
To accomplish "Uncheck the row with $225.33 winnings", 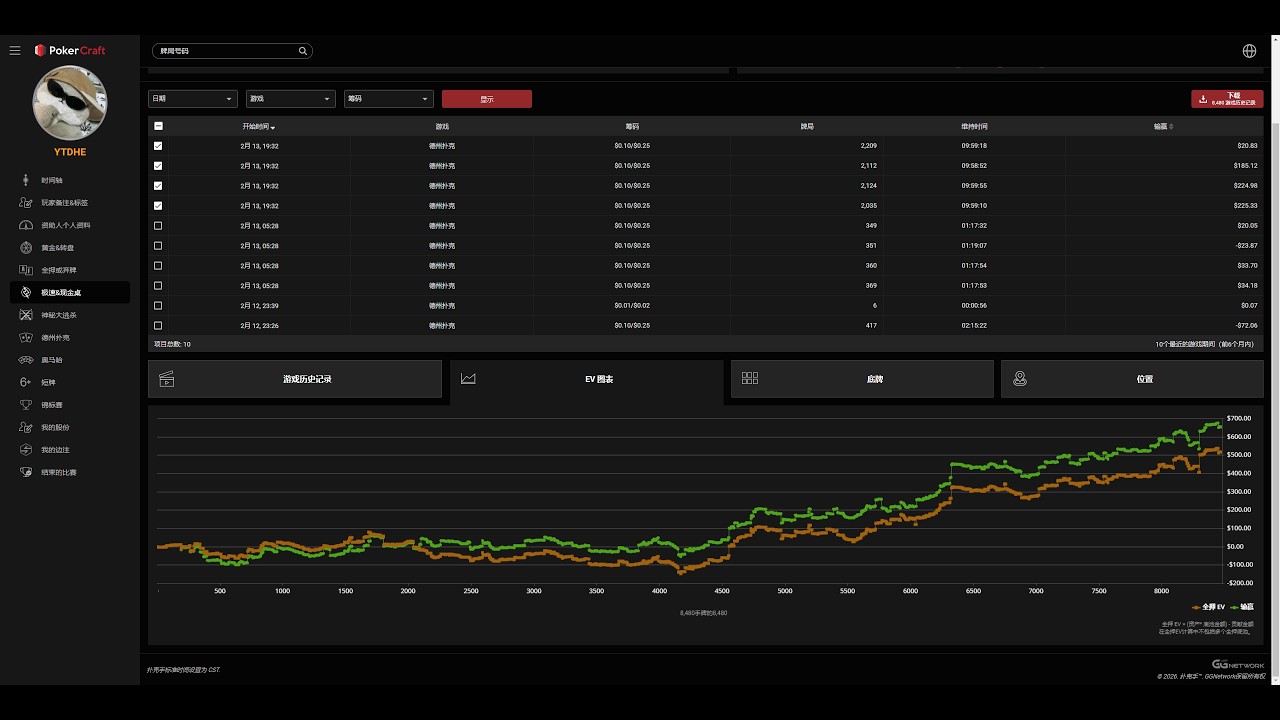I will pos(158,206).
